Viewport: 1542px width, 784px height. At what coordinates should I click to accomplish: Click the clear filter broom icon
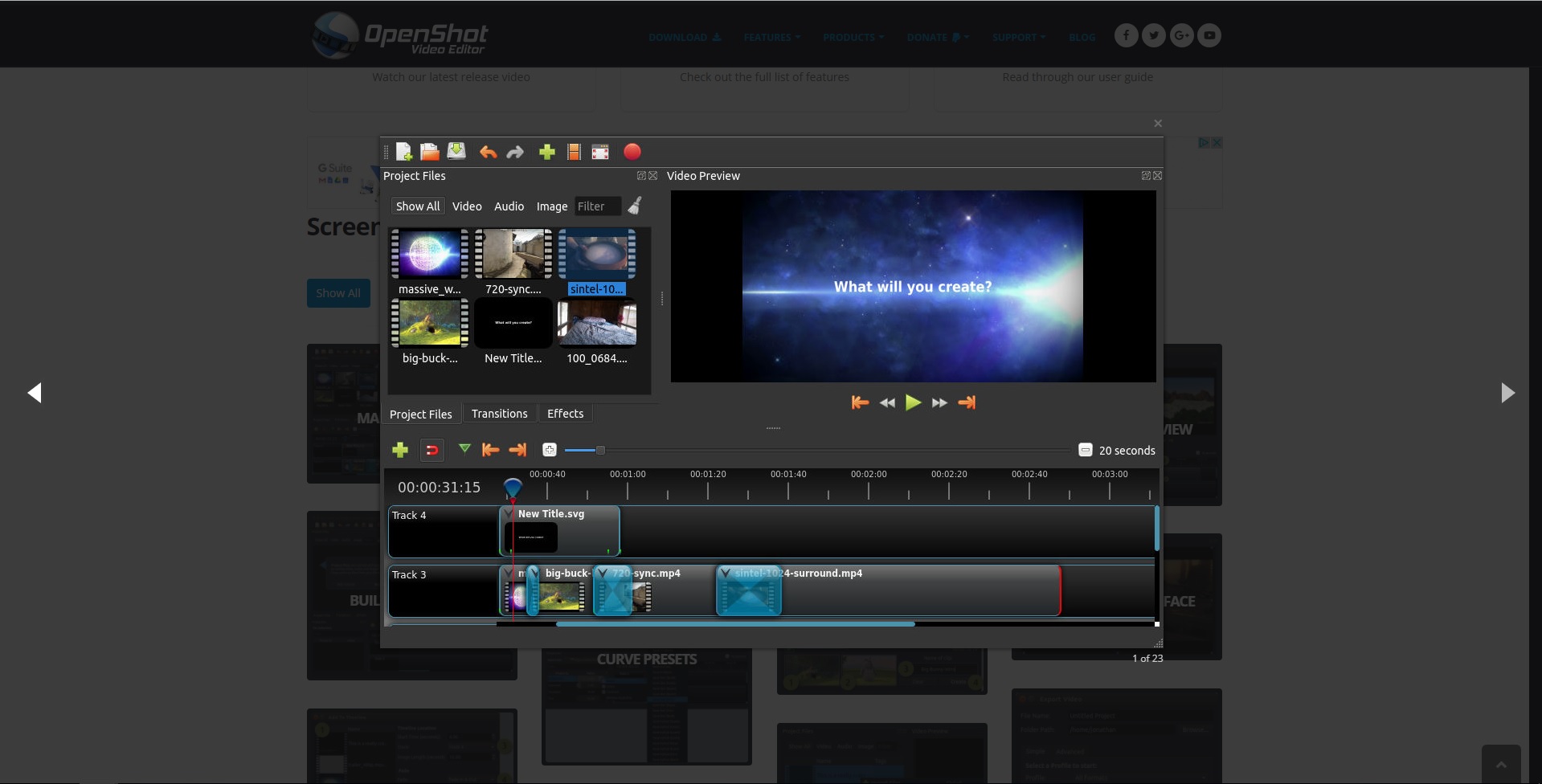(635, 206)
